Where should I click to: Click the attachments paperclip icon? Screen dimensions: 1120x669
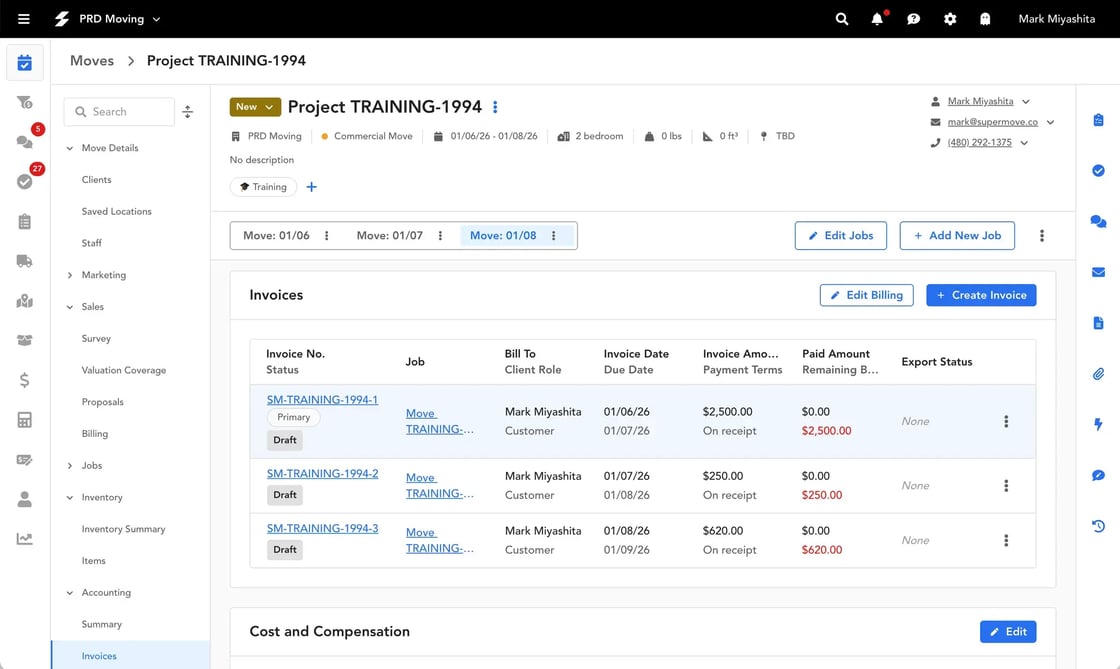click(x=1098, y=374)
